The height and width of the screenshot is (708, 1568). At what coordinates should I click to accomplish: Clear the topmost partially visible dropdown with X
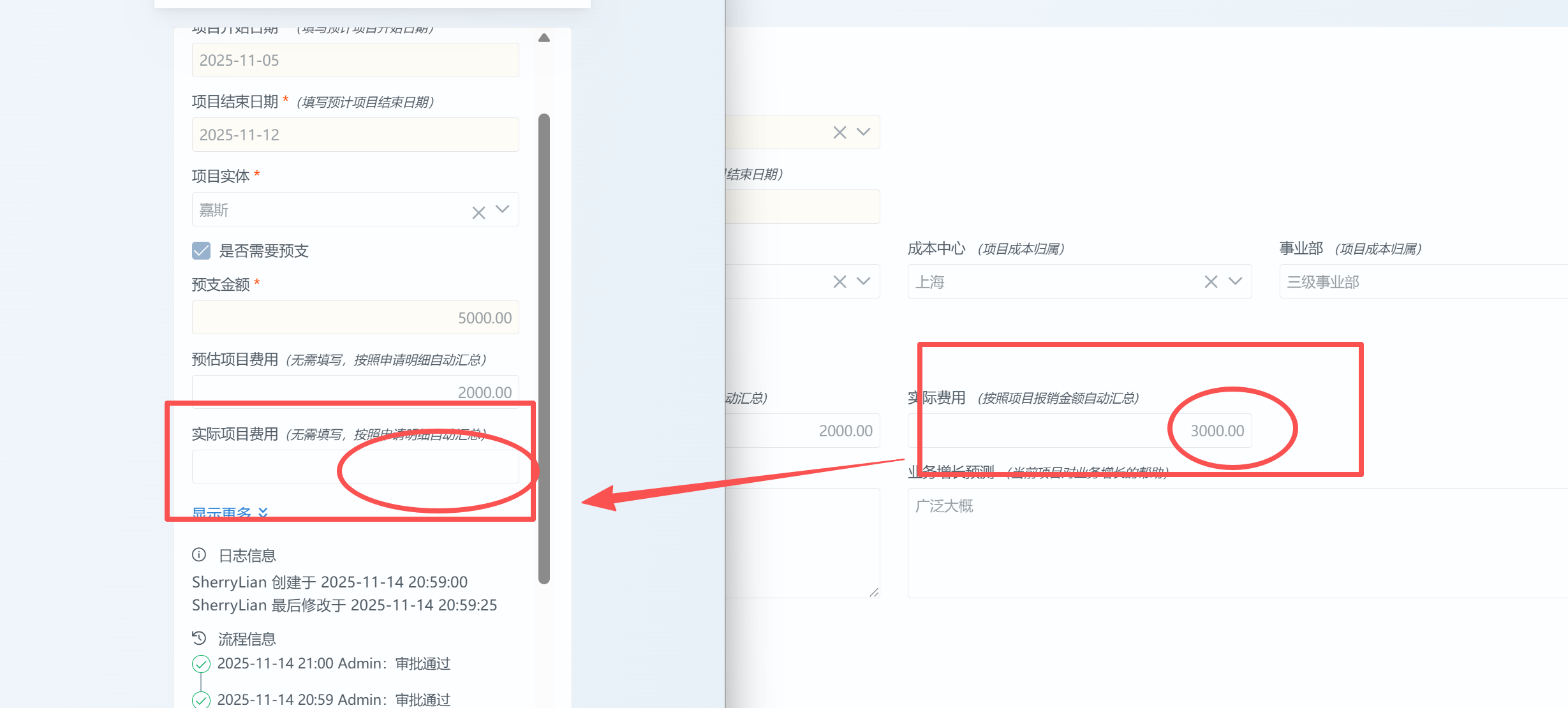(839, 132)
